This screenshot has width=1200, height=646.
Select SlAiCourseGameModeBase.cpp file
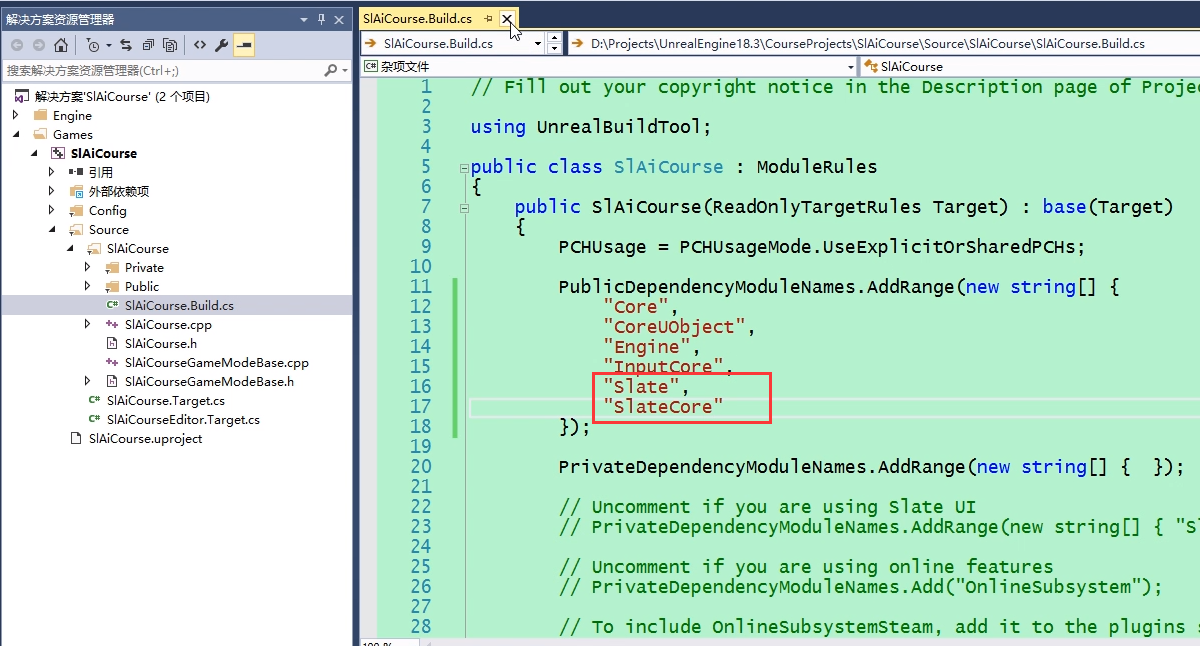217,362
